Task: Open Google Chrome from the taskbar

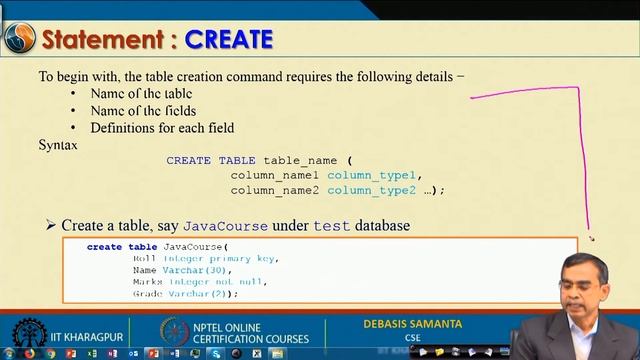Action: [x=51, y=353]
